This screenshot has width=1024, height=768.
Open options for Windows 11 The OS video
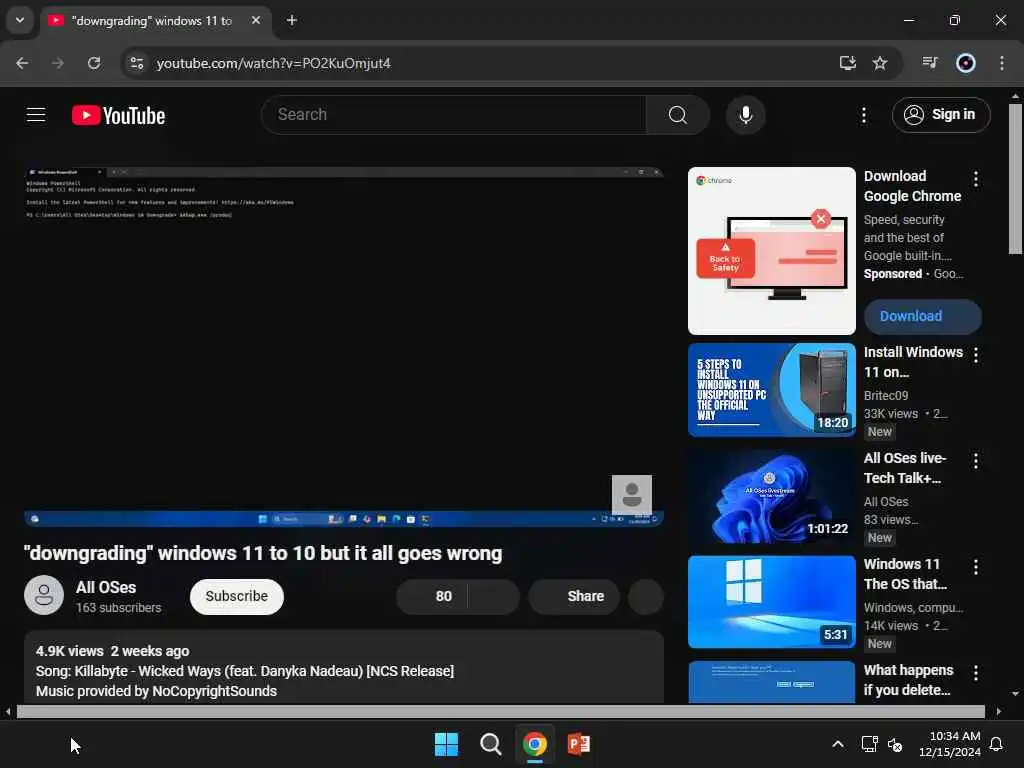976,567
